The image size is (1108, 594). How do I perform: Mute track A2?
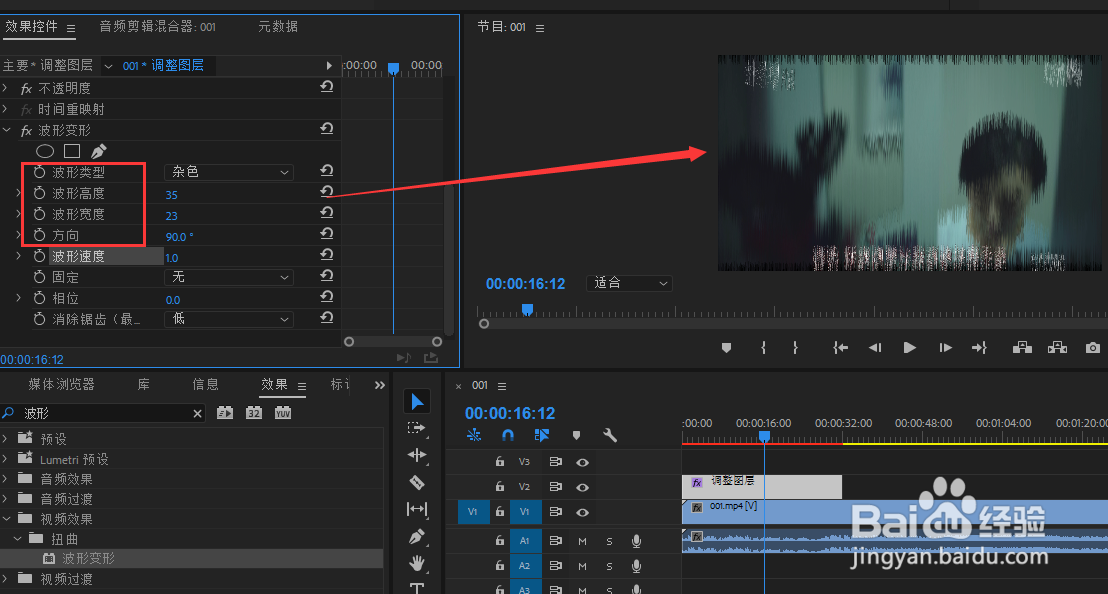[582, 566]
